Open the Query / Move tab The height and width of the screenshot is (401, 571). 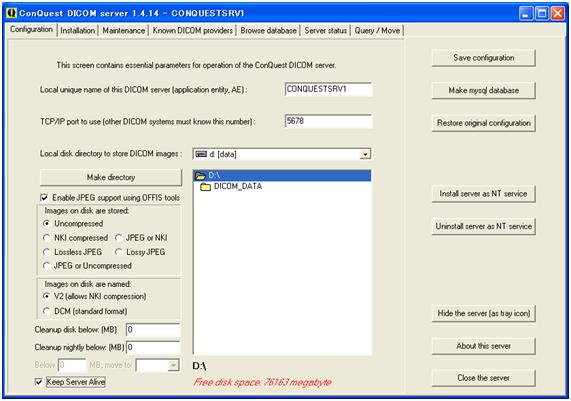(377, 31)
